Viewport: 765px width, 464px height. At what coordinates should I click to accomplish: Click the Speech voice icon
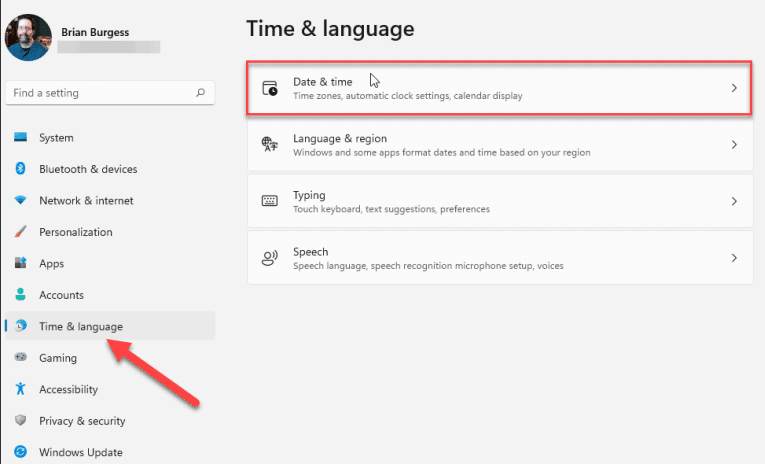point(270,258)
